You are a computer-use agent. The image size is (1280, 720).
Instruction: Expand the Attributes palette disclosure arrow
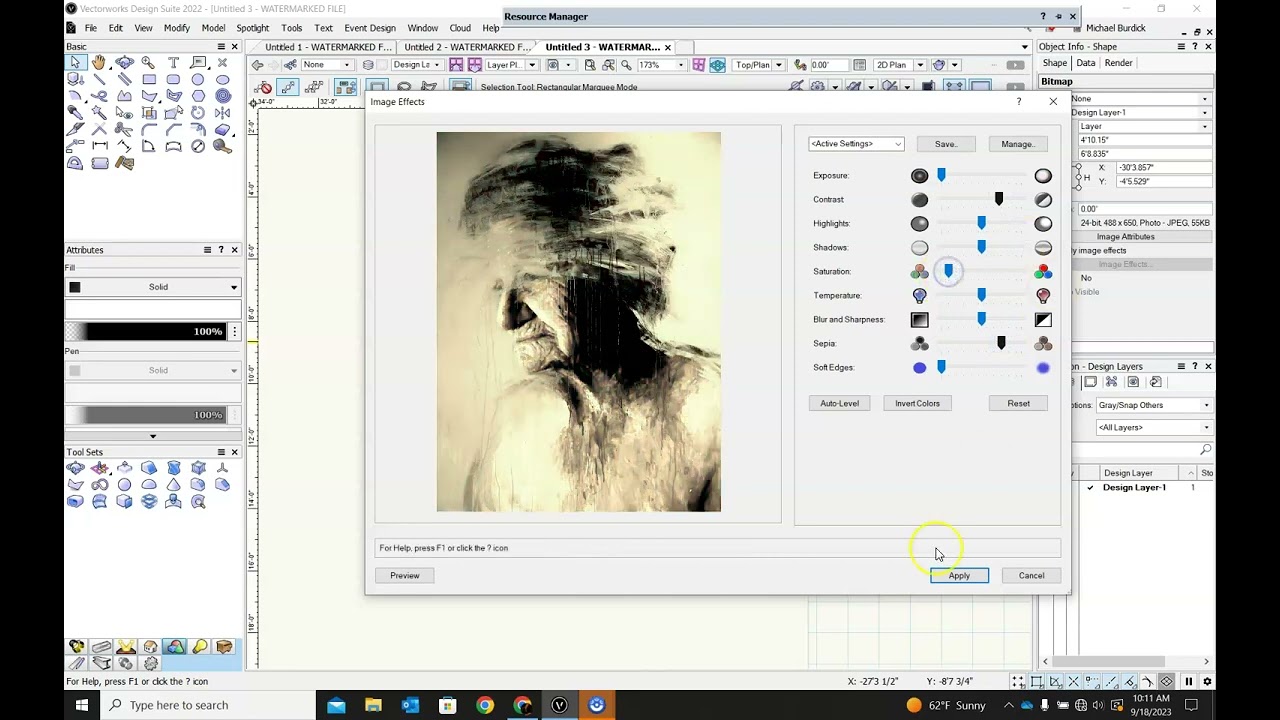point(153,436)
